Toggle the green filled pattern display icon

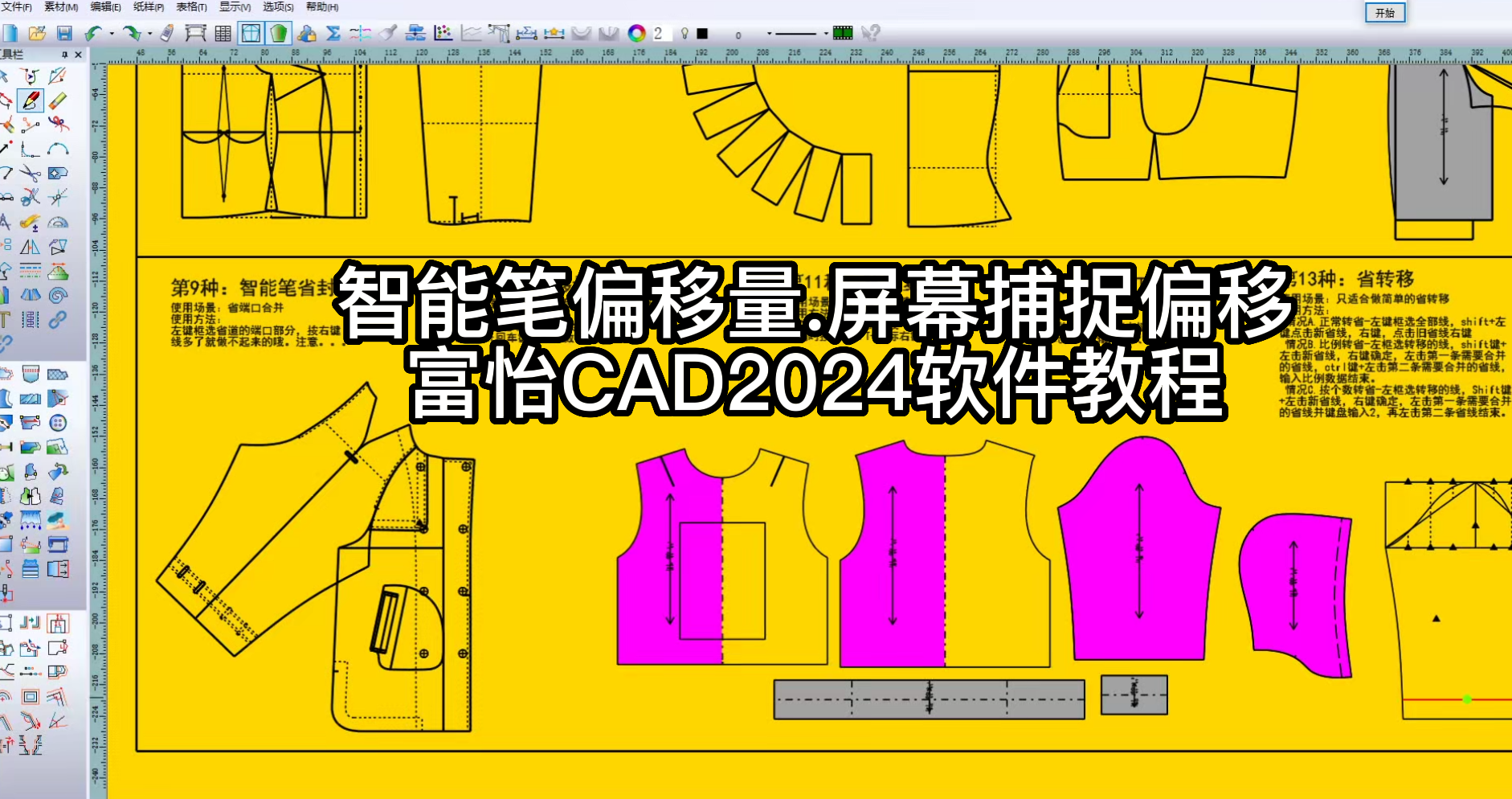[278, 33]
